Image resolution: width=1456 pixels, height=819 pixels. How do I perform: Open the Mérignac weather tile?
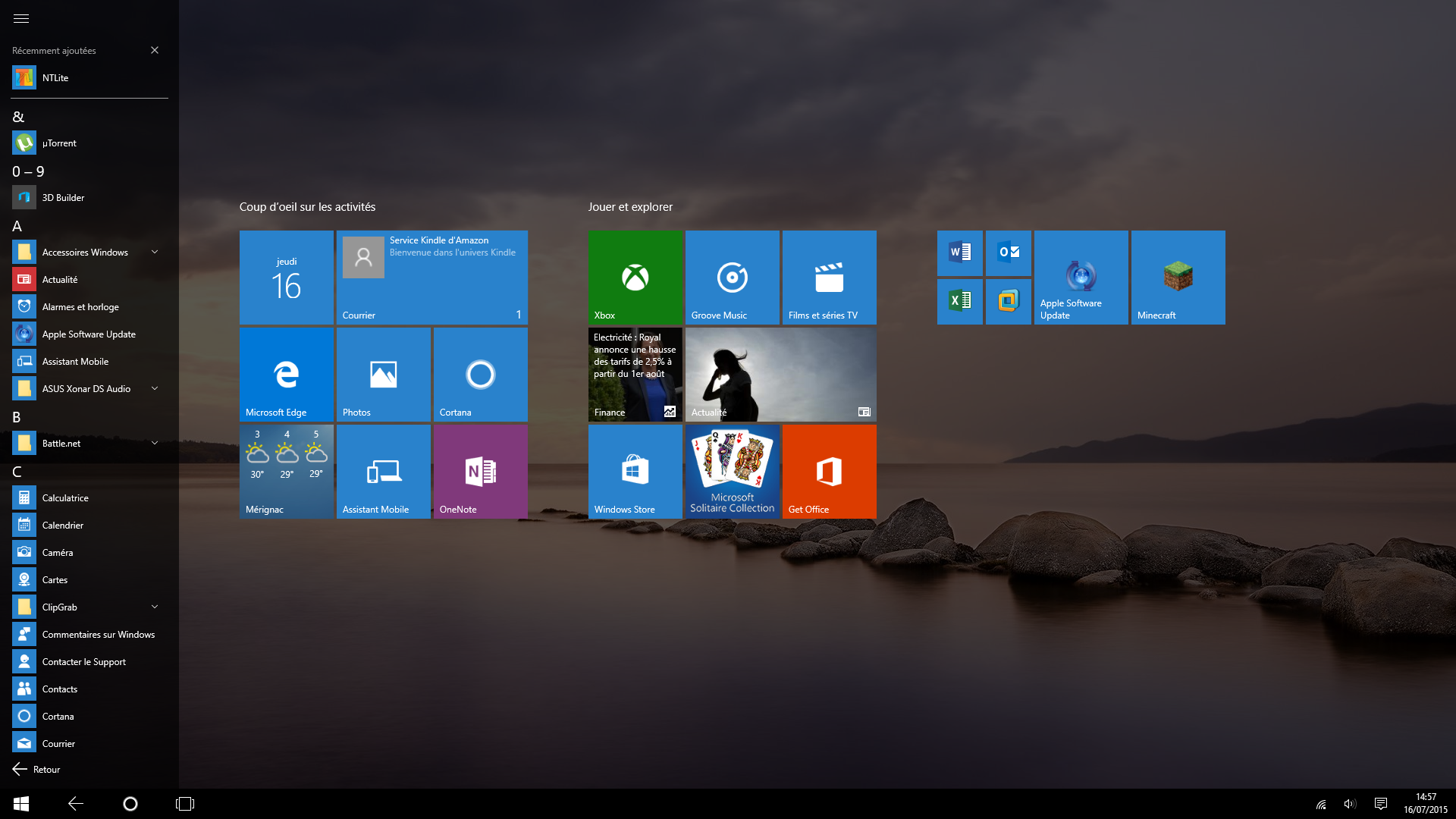(287, 472)
